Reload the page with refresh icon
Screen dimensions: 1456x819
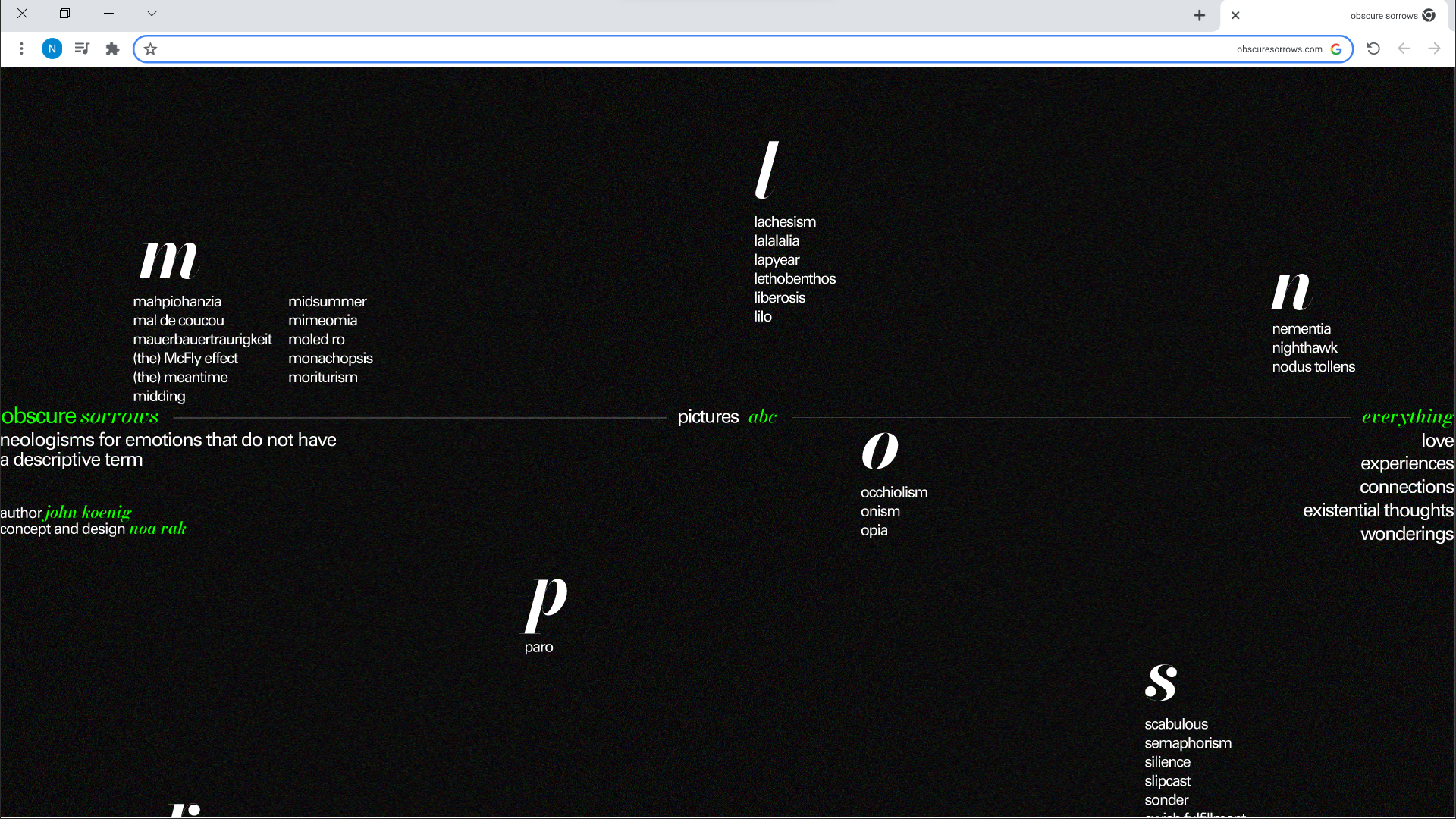pos(1373,49)
